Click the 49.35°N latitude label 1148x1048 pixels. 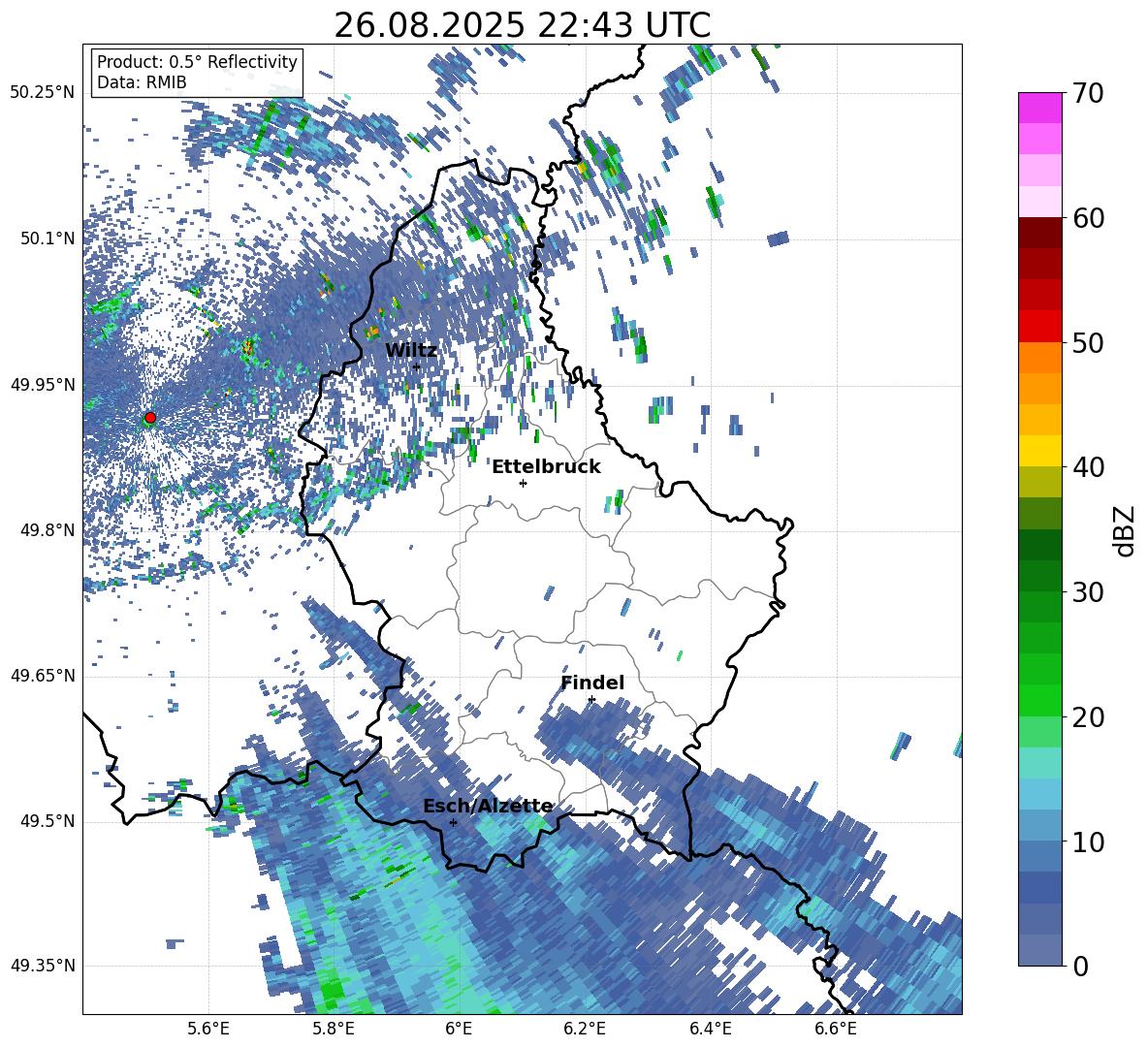(x=43, y=966)
